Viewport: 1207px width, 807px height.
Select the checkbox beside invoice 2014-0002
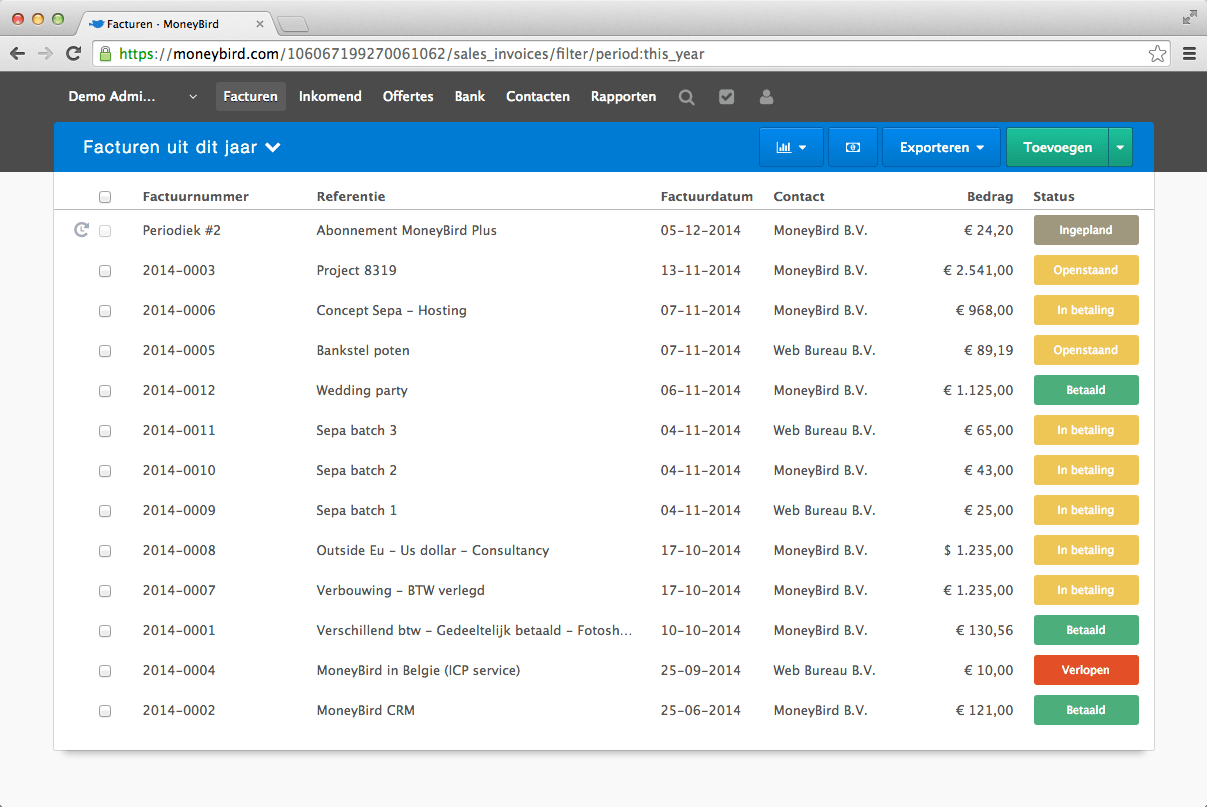pos(105,711)
